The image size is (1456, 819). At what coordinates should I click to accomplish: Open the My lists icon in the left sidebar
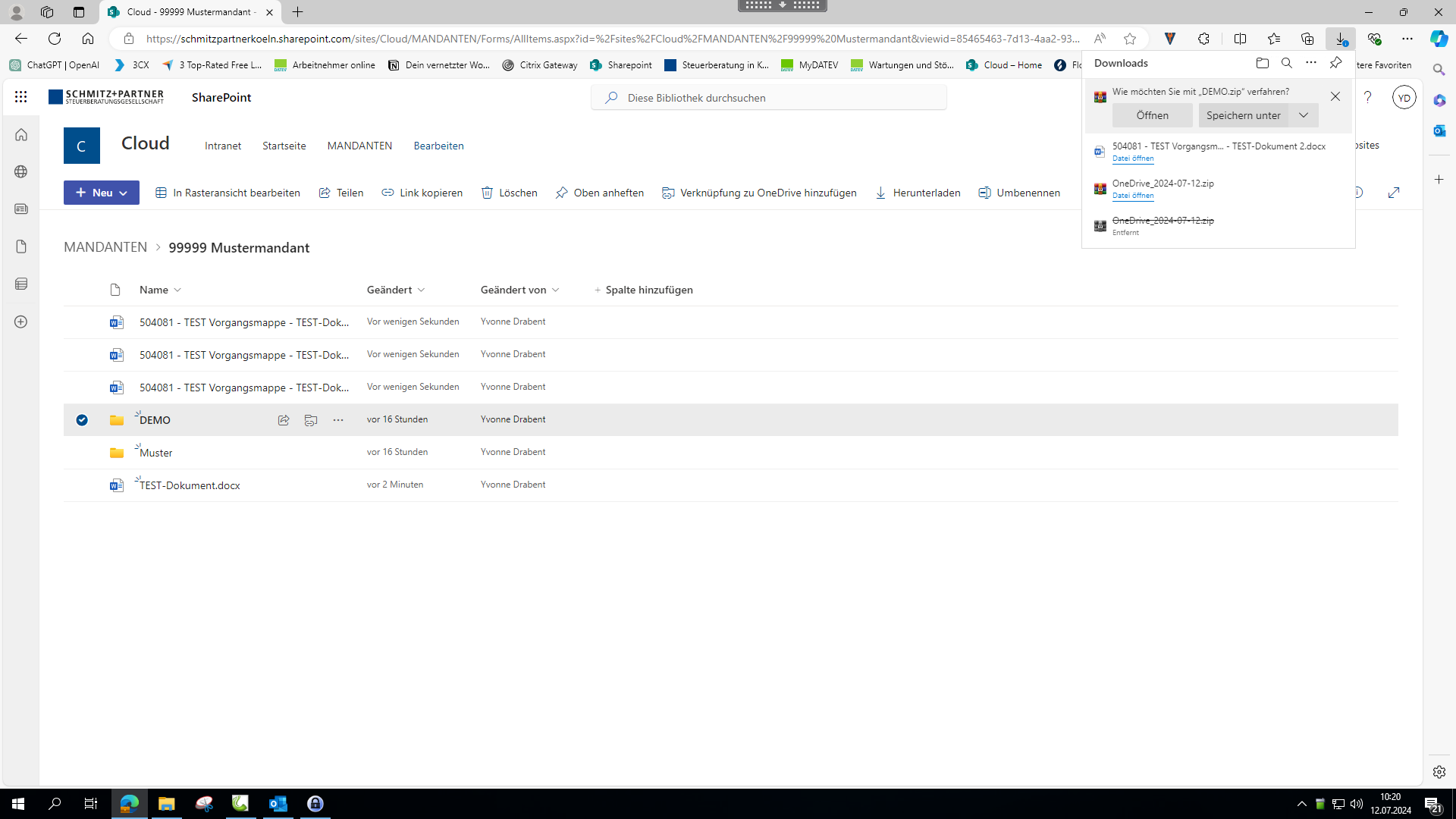click(21, 284)
